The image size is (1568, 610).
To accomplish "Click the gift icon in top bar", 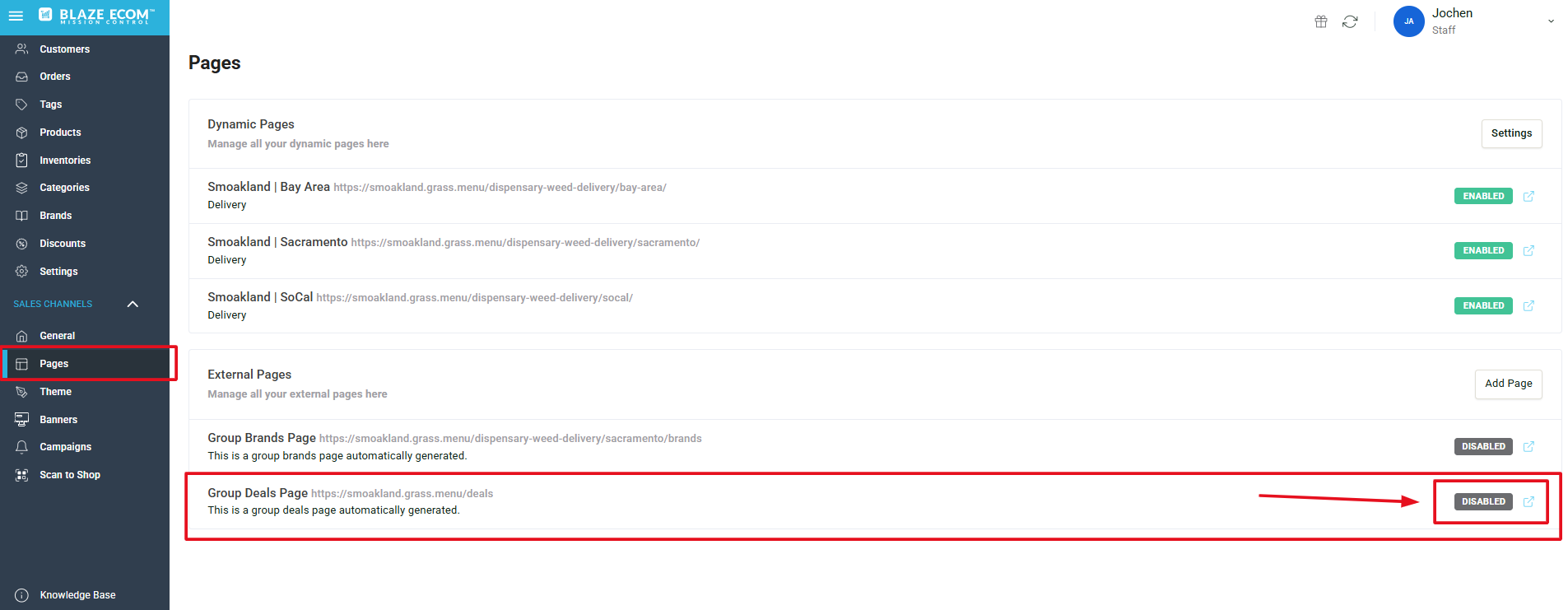I will [x=1321, y=21].
